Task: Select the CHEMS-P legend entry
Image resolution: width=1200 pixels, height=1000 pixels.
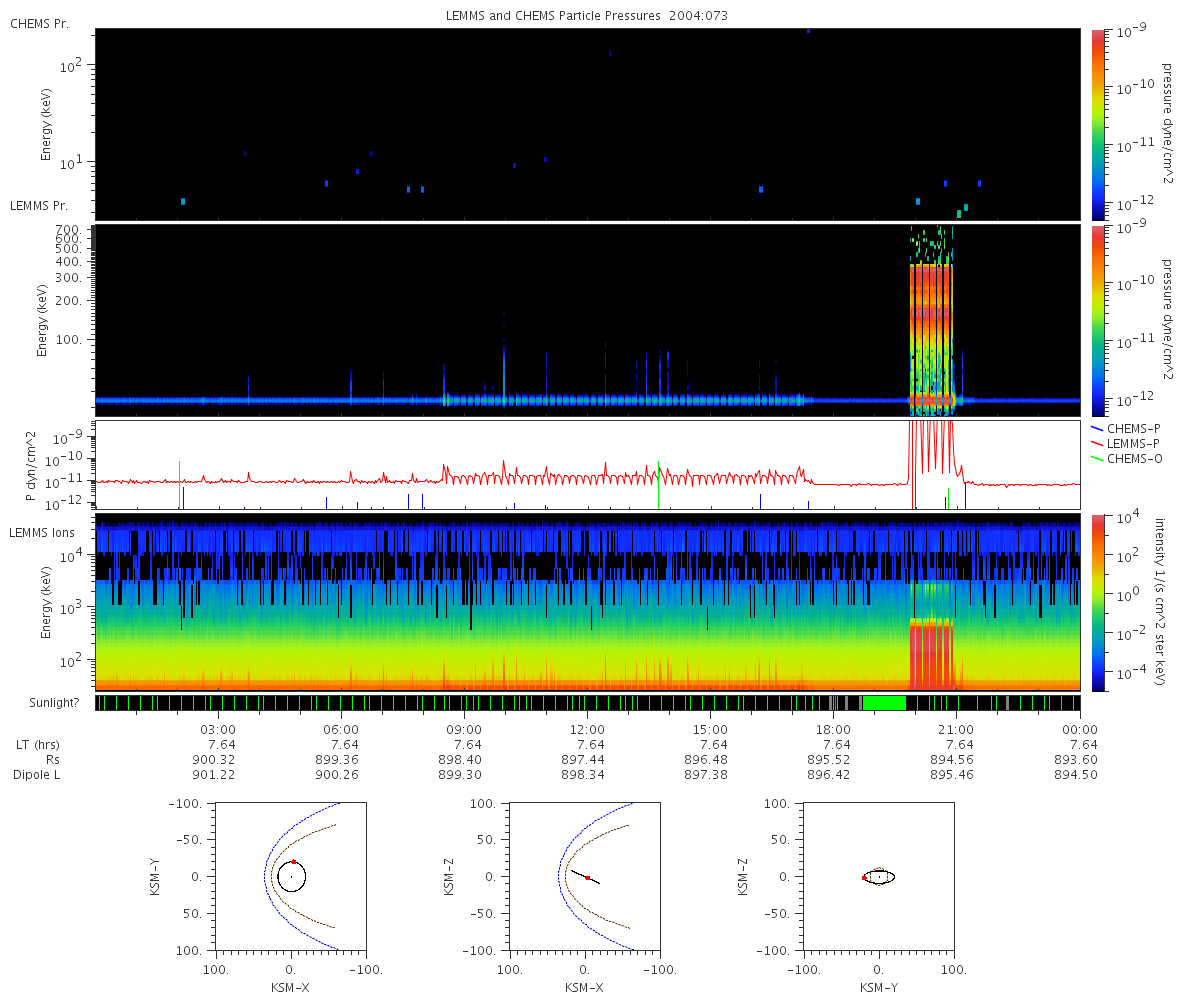Action: (1129, 428)
